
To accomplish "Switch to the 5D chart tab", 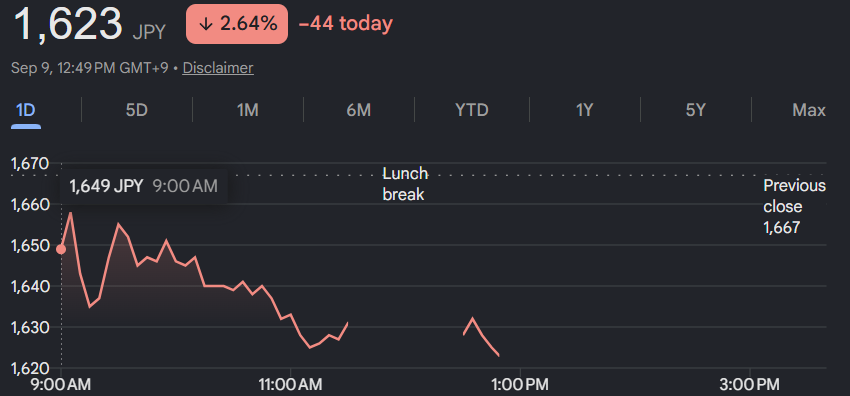I will click(x=137, y=111).
